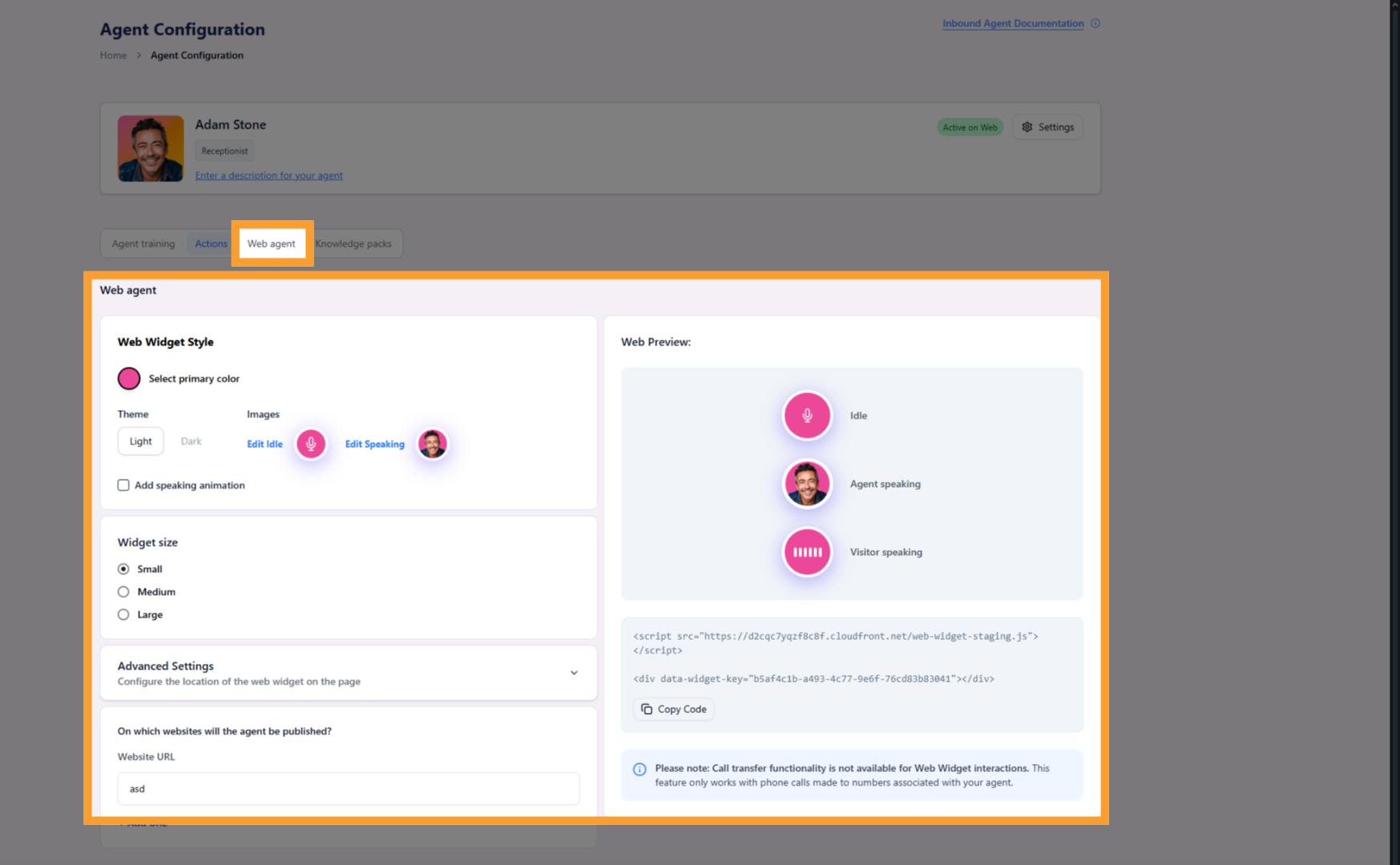Select the Medium widget size option
The width and height of the screenshot is (1400, 865).
123,592
